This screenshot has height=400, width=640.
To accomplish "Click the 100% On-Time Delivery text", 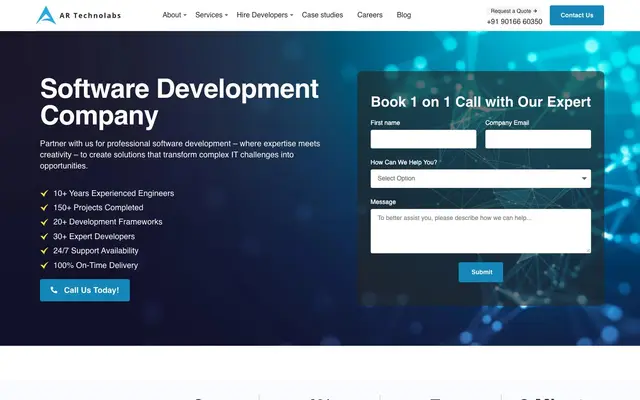I will point(96,265).
